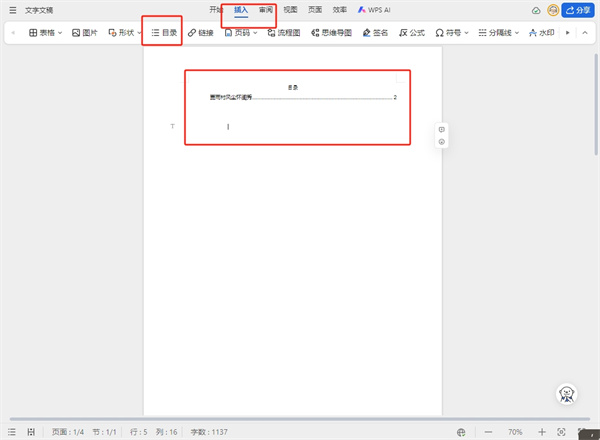Click the globe language icon
Viewport: 600px width, 440px height.
[x=461, y=432]
